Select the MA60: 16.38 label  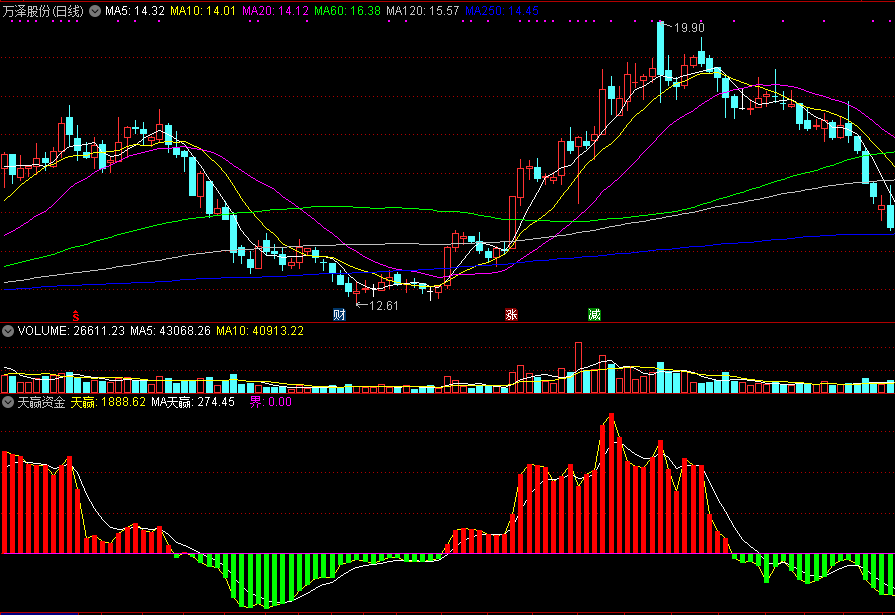[x=348, y=11]
